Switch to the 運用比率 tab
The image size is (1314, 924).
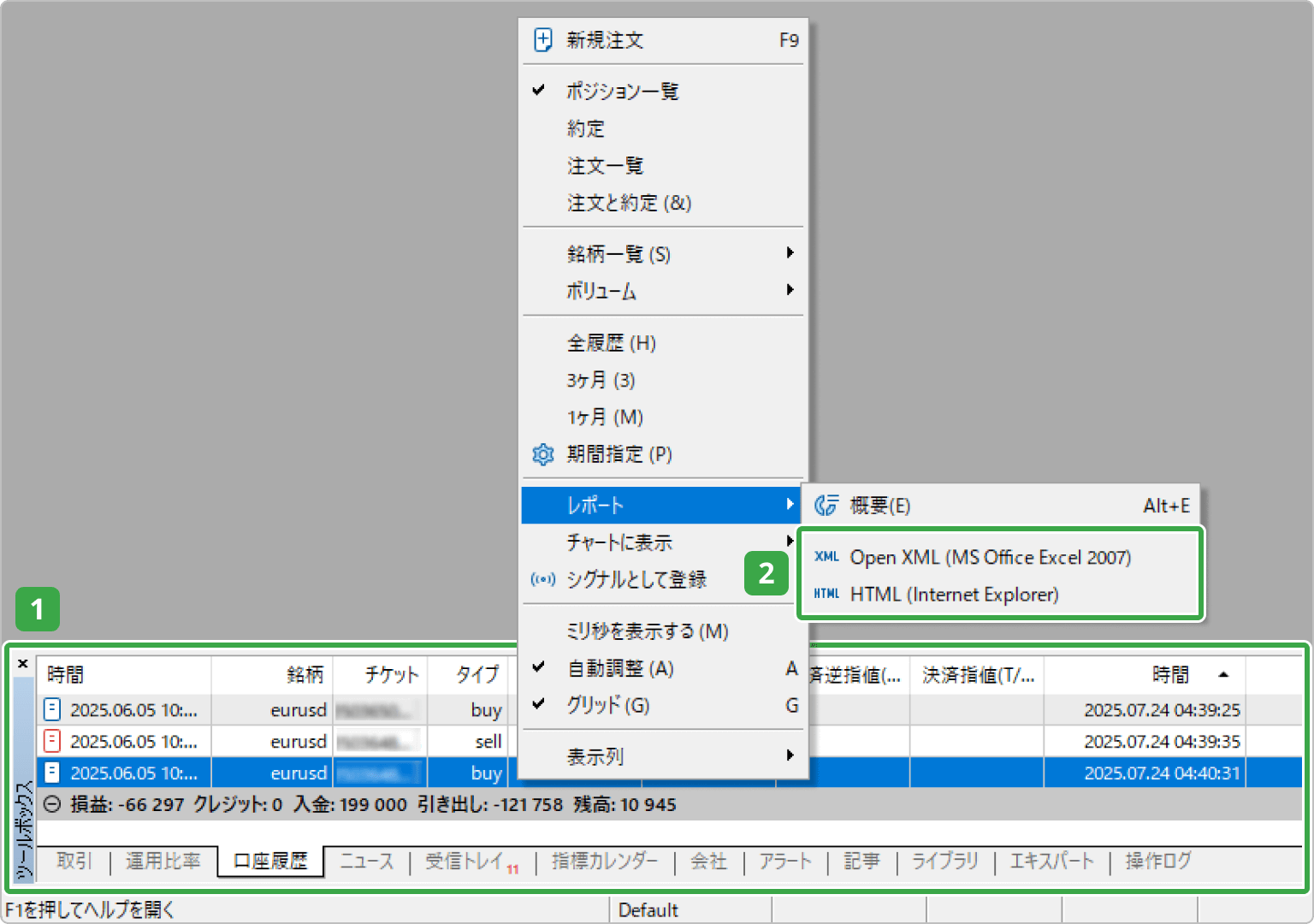[x=163, y=862]
